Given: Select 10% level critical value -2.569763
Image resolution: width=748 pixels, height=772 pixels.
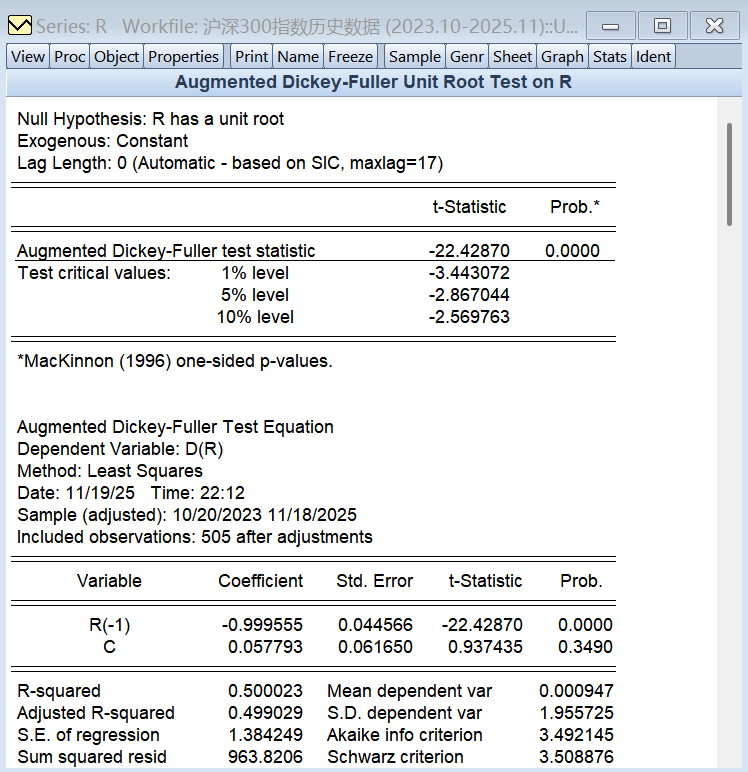Looking at the screenshot, I should click(469, 317).
